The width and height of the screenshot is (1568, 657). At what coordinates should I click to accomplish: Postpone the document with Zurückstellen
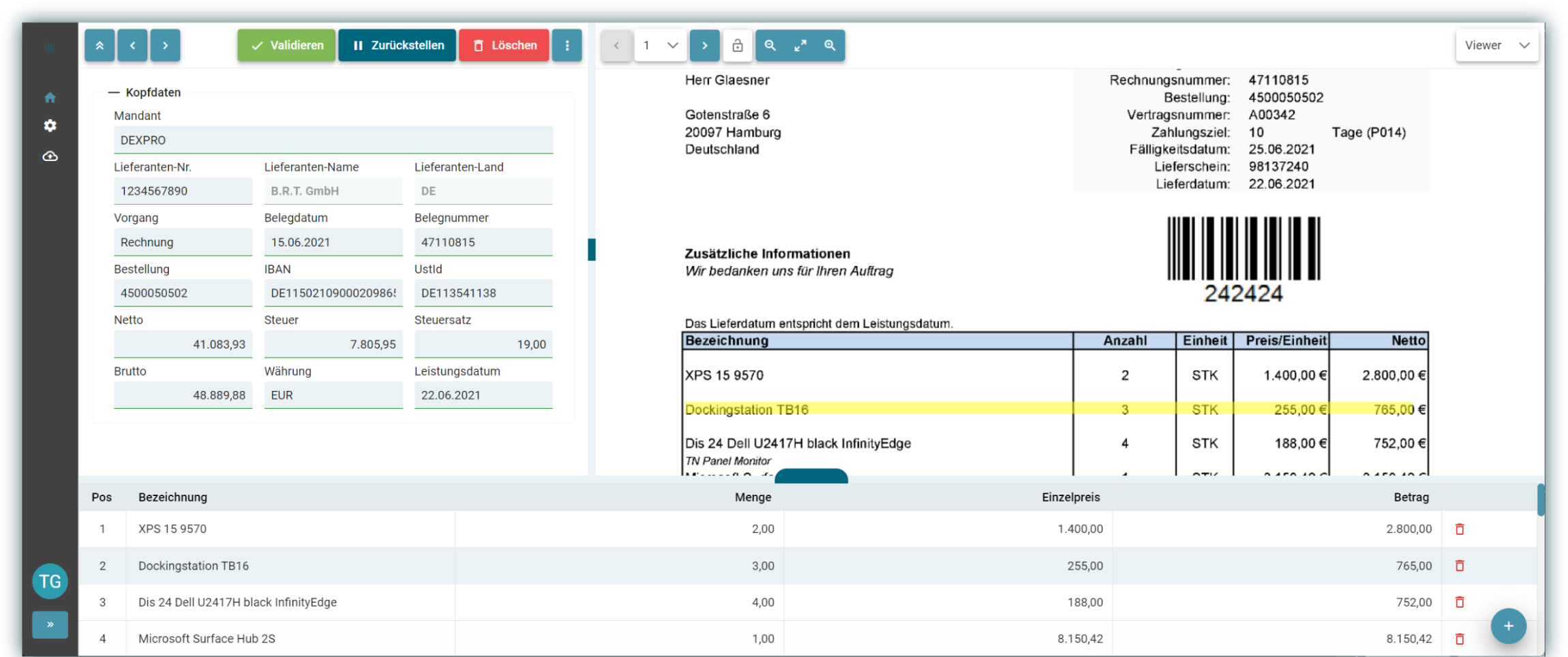(x=397, y=45)
